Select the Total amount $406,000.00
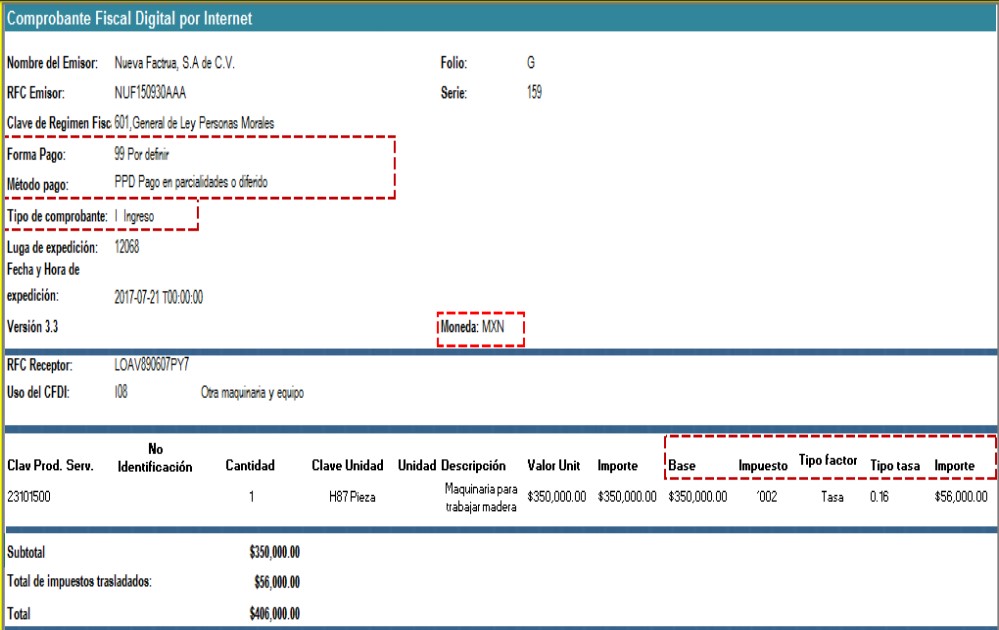Image resolution: width=999 pixels, height=630 pixels. coord(274,613)
